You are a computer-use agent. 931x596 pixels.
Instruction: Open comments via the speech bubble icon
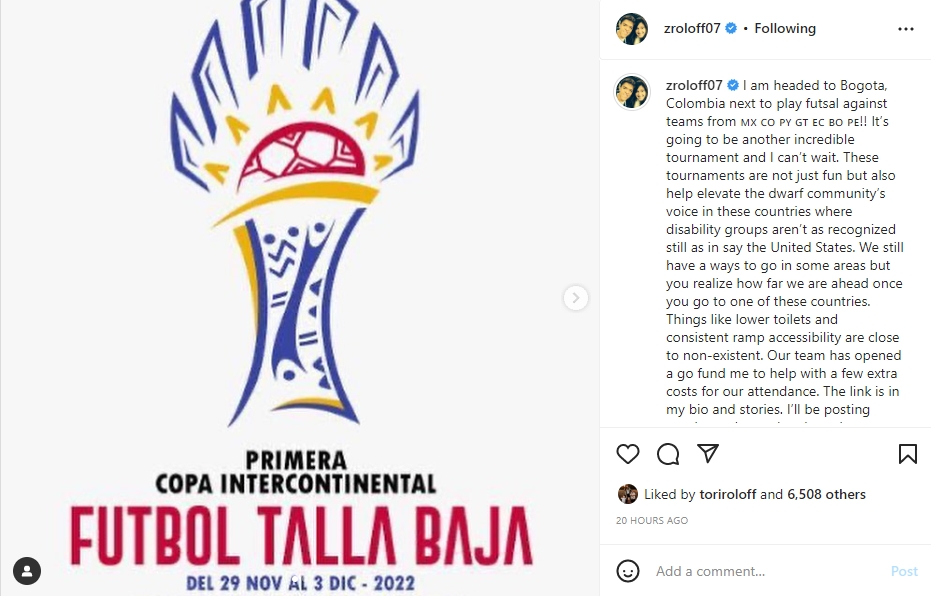pyautogui.click(x=668, y=454)
